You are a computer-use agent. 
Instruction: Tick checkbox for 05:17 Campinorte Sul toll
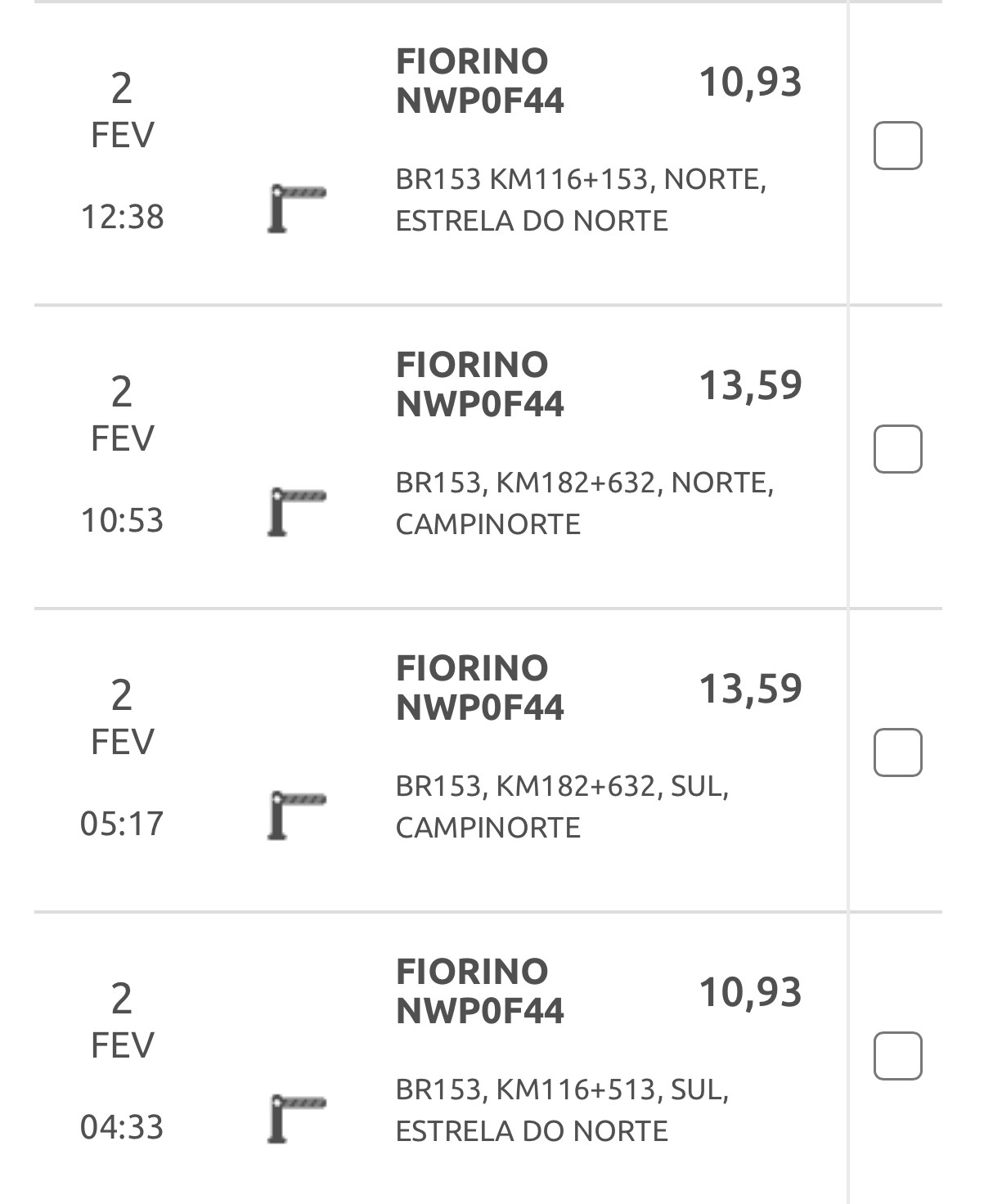(897, 752)
